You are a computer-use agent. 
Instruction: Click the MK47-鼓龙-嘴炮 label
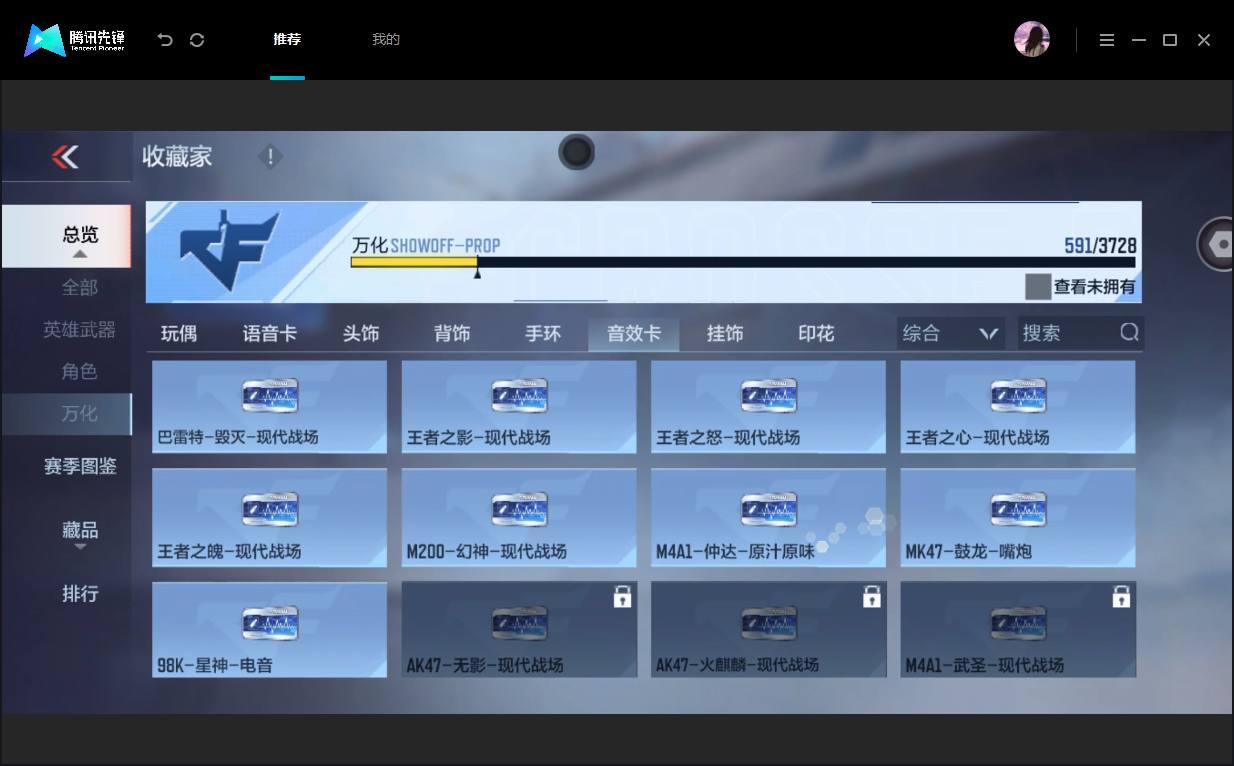tap(968, 551)
